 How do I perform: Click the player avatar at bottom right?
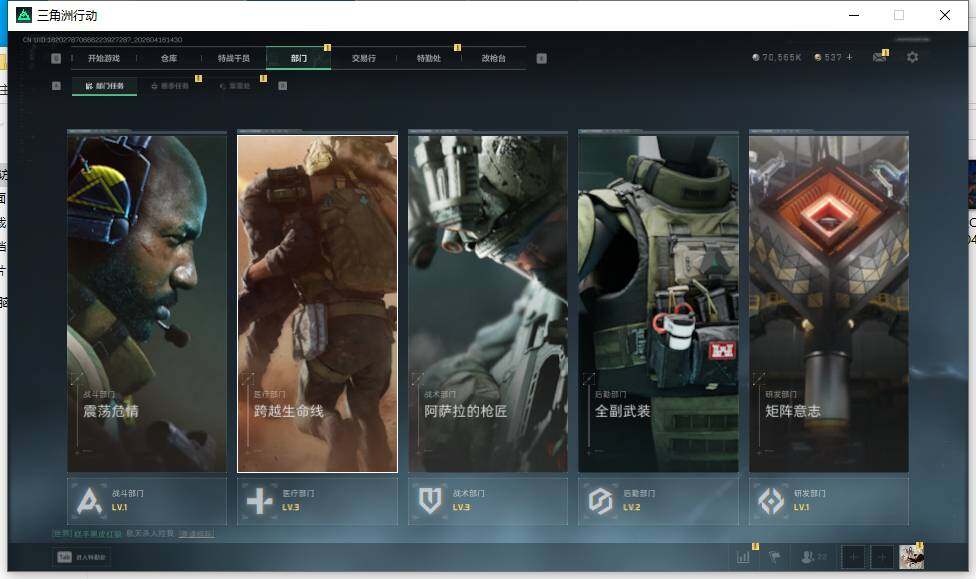coord(910,557)
